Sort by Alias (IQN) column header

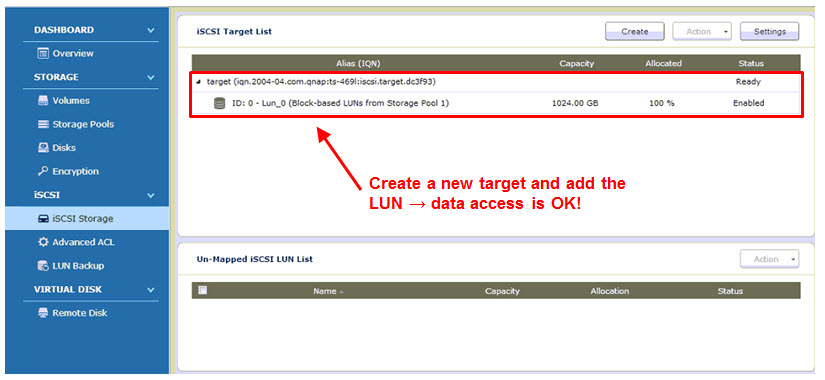[358, 63]
